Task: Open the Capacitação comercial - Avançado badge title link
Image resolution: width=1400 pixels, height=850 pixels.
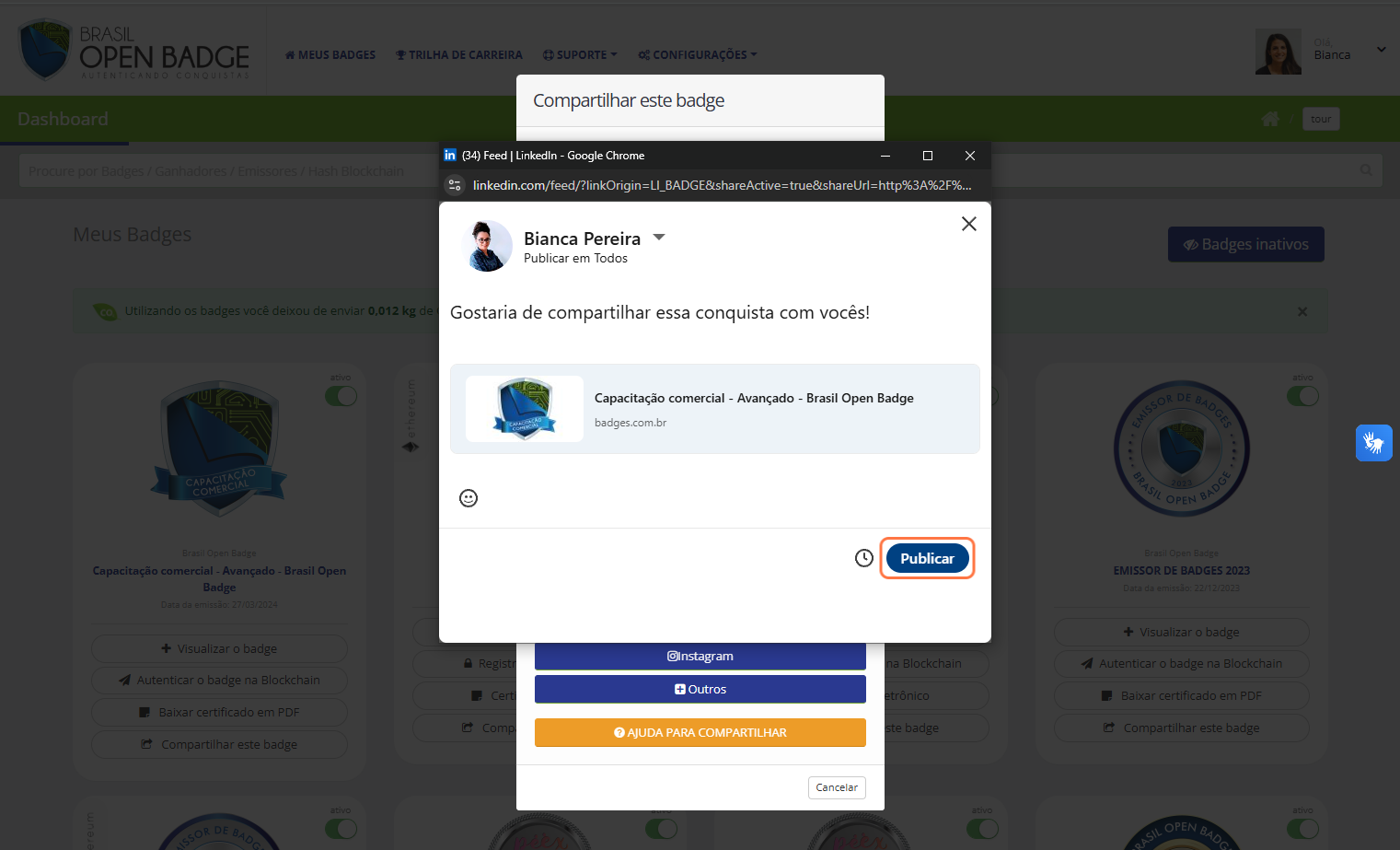Action: [219, 578]
